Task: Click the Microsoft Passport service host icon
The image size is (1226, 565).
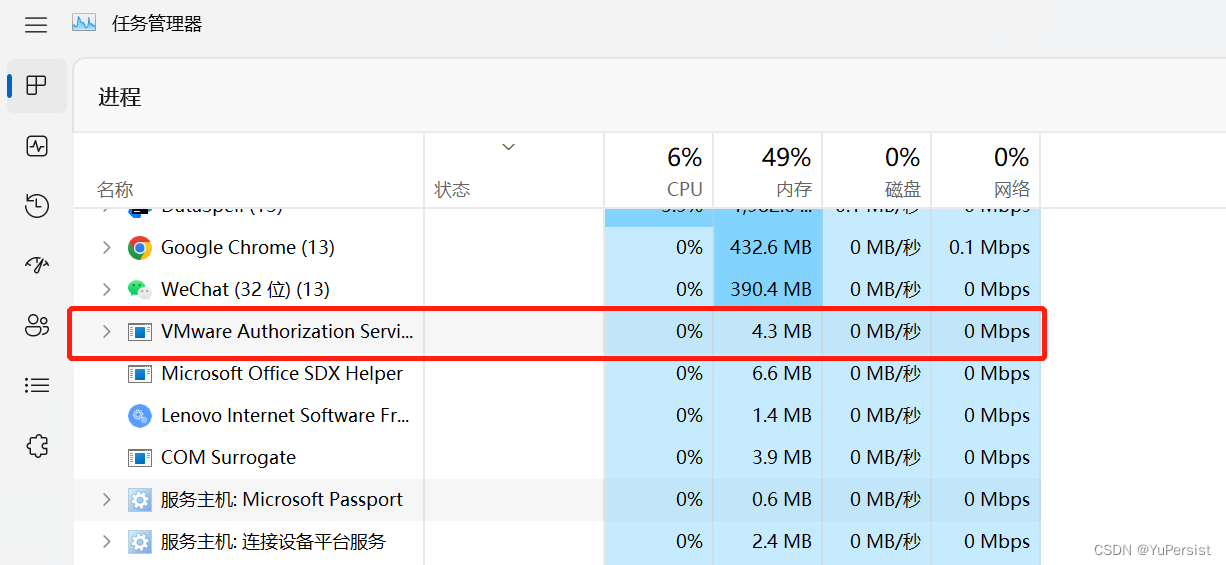Action: coord(140,500)
